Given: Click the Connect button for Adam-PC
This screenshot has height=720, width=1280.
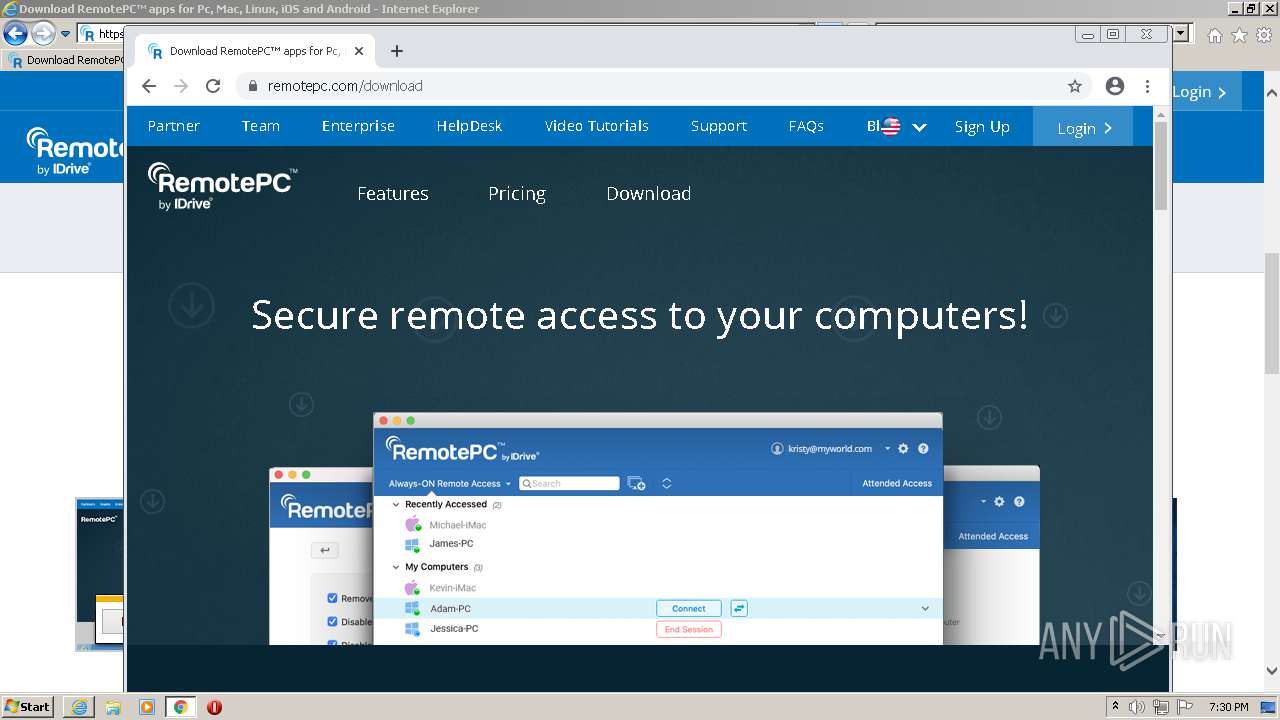Looking at the screenshot, I should (689, 608).
